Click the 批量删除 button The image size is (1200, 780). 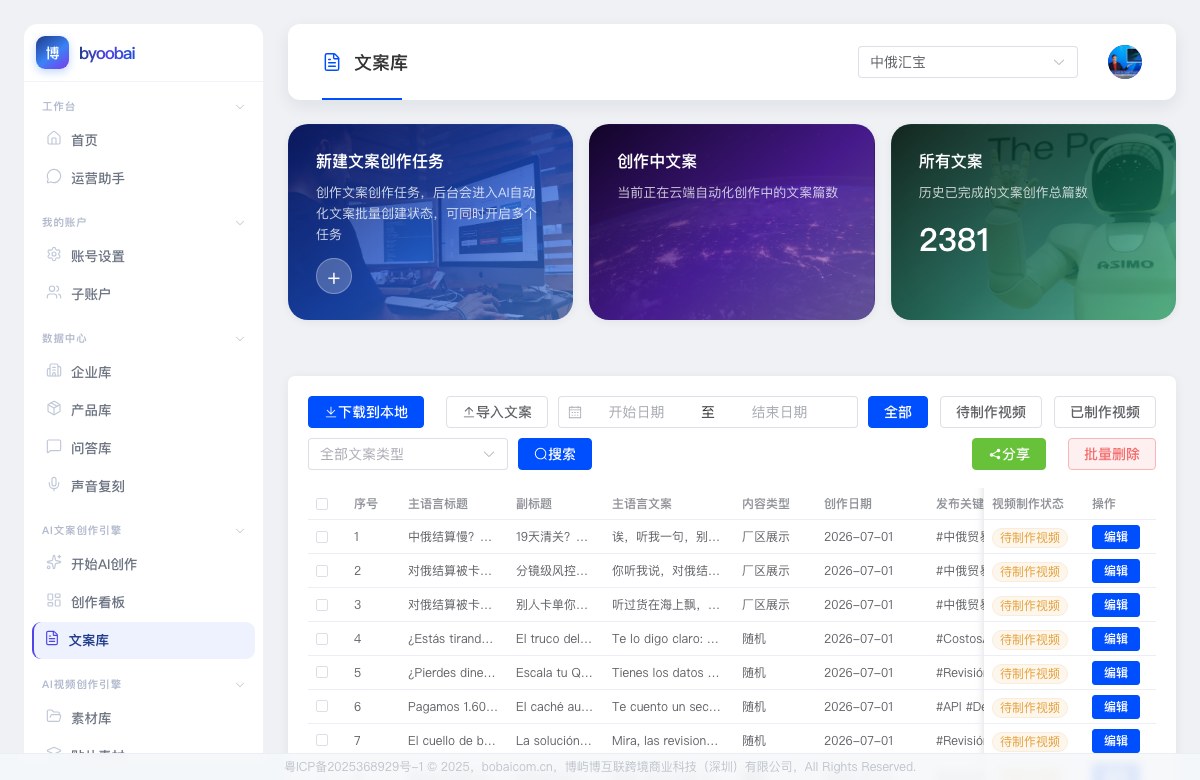(x=1112, y=454)
